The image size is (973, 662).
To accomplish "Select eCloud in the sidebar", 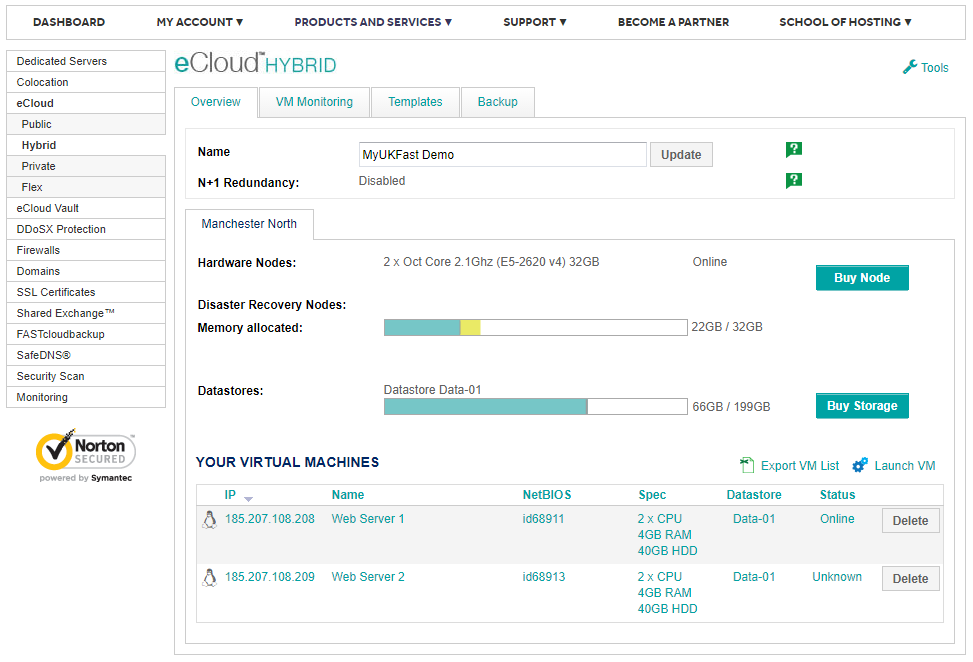I will (x=86, y=103).
